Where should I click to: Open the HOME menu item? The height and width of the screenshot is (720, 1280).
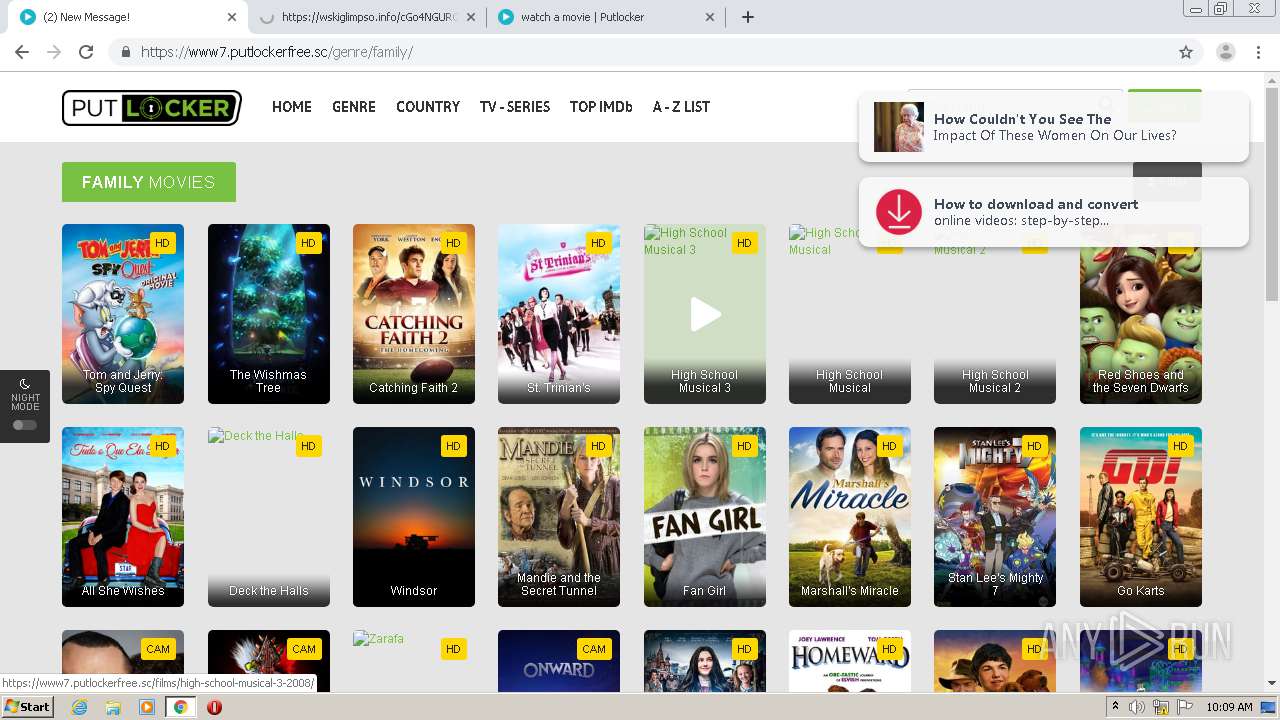click(292, 107)
